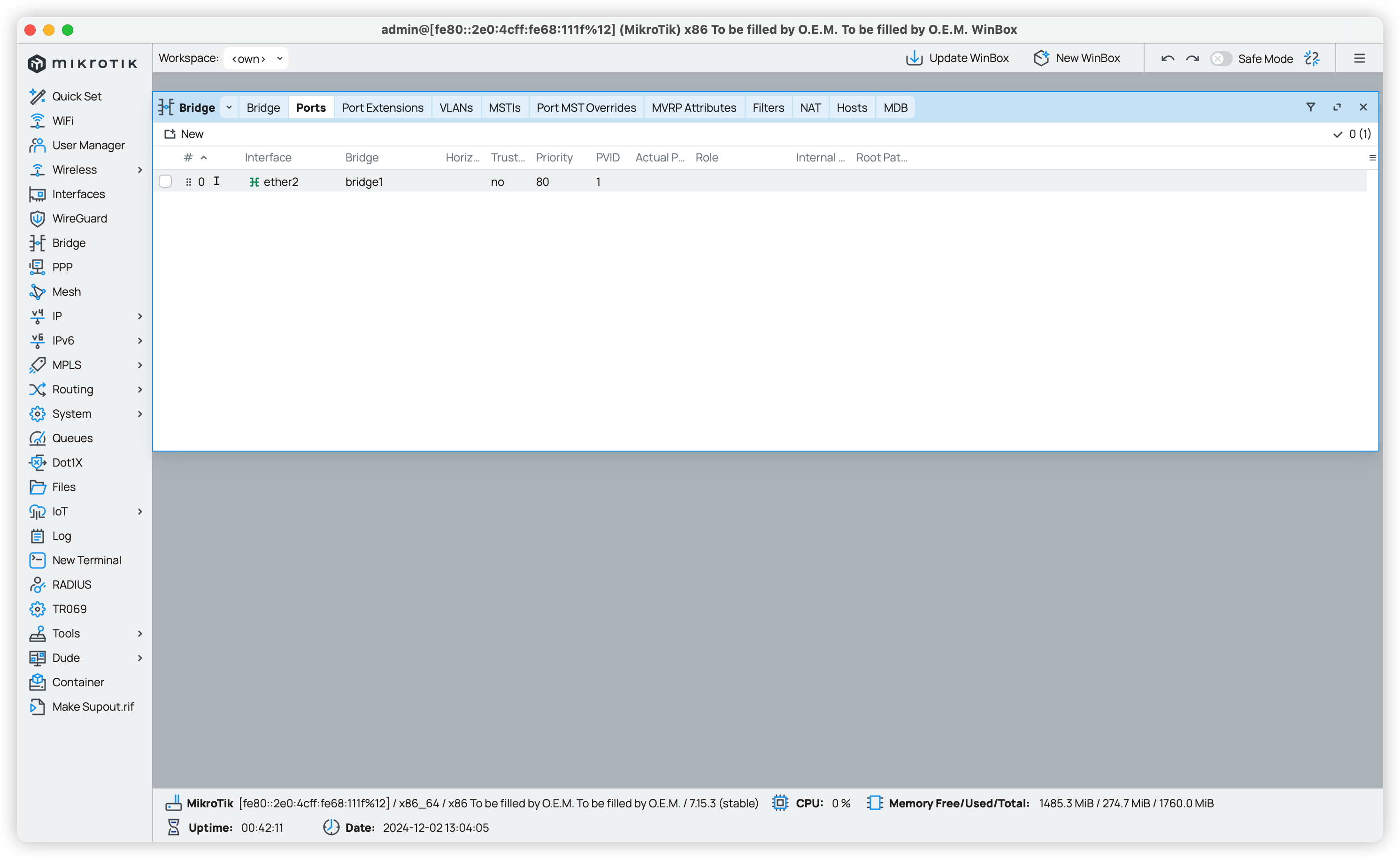Click the sparkle icon beside Safe Mode
1400x859 pixels.
(1312, 59)
